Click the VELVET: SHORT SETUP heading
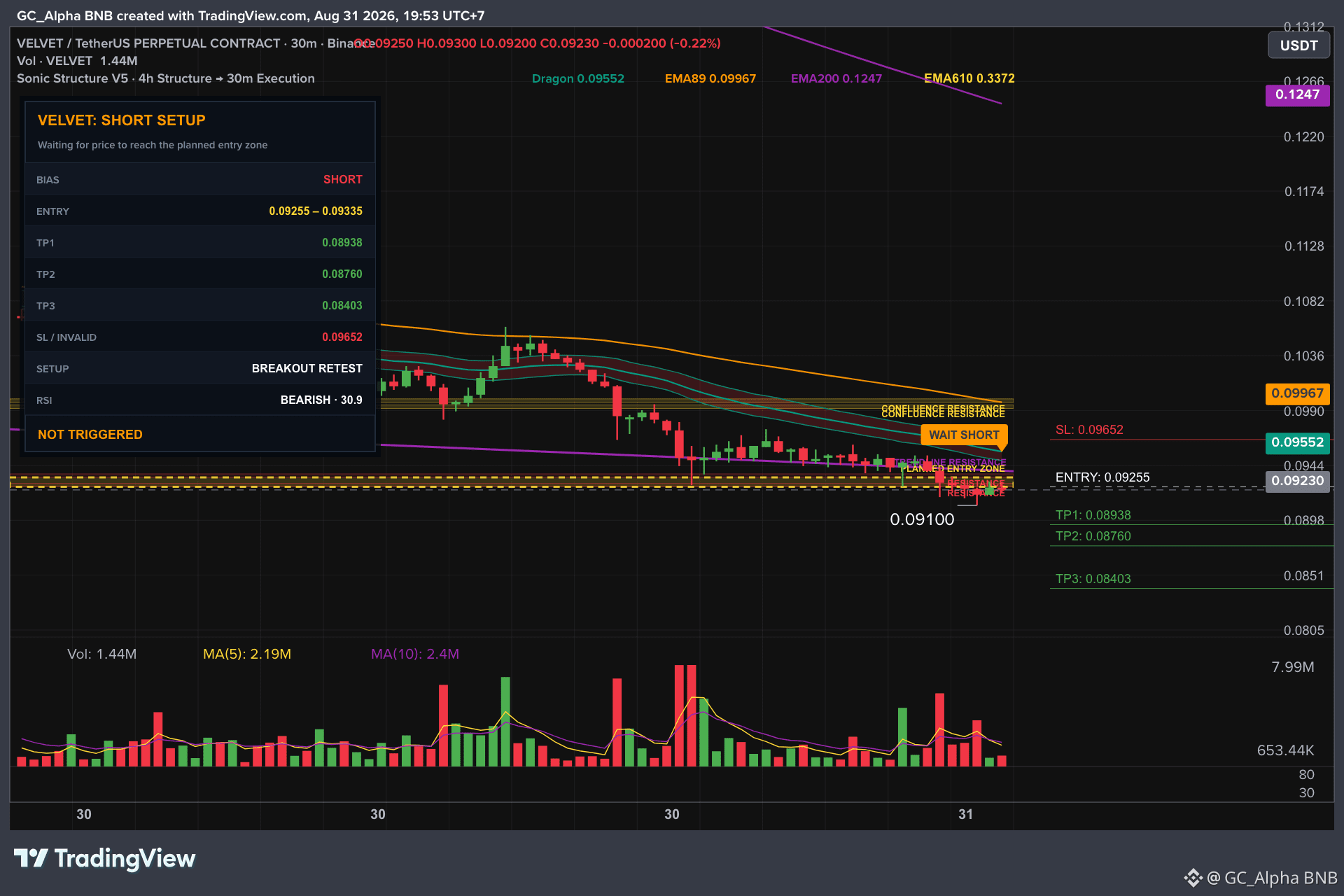Screen dimensions: 1344x896 122,120
